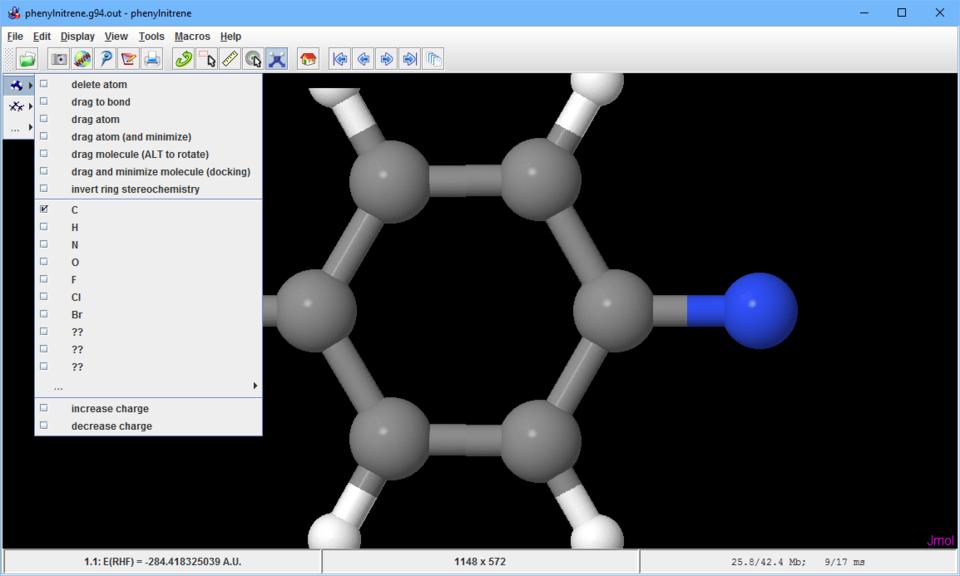Click the Home reset view icon

click(x=308, y=59)
